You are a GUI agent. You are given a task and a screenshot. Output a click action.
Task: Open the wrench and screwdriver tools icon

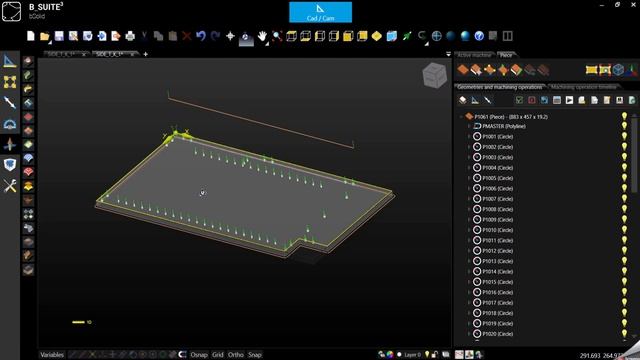pos(10,186)
